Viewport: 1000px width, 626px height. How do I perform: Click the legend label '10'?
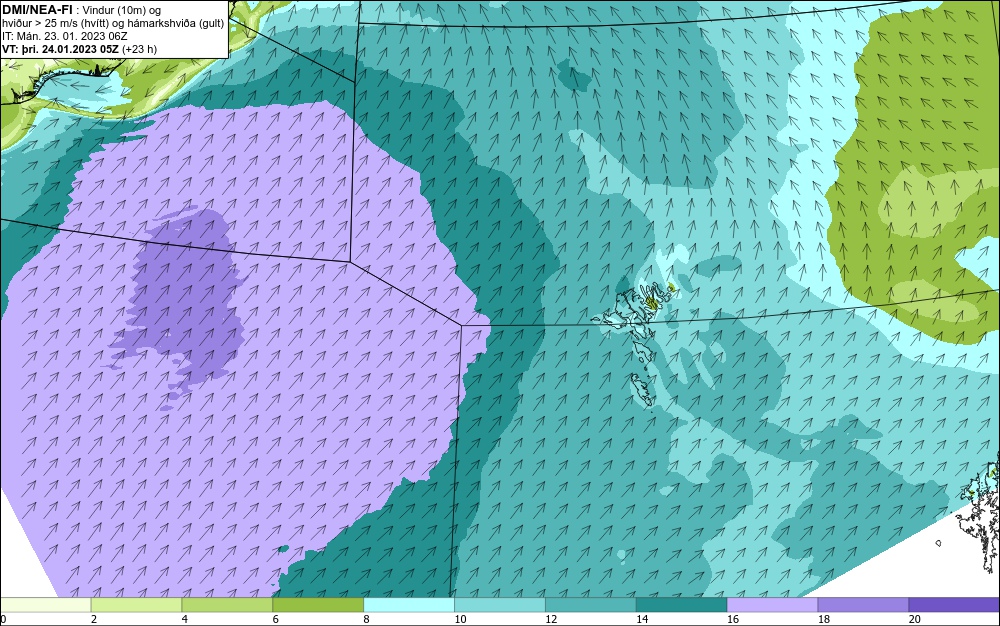[x=460, y=619]
